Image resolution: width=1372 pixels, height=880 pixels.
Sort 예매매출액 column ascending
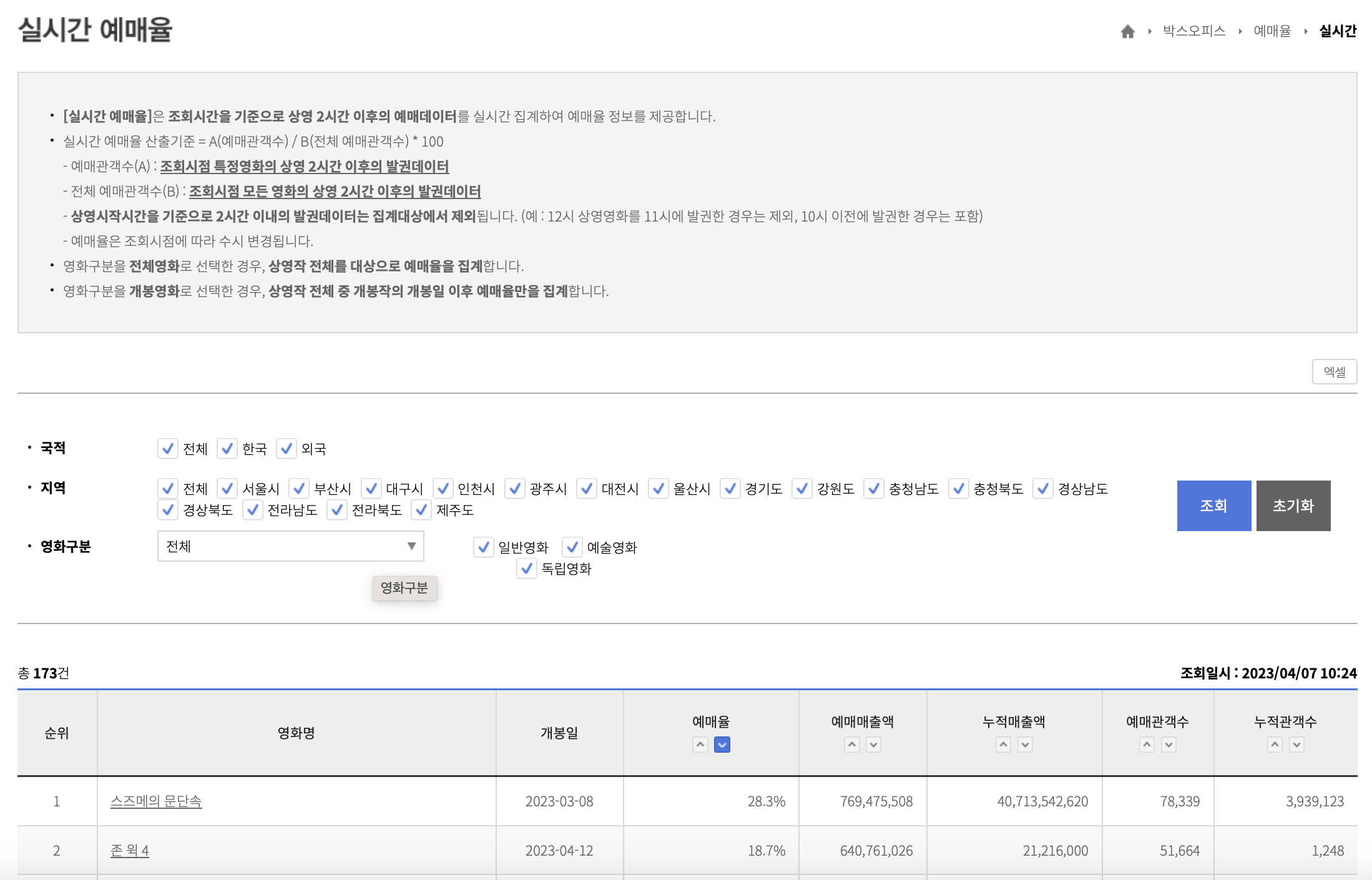coord(852,745)
